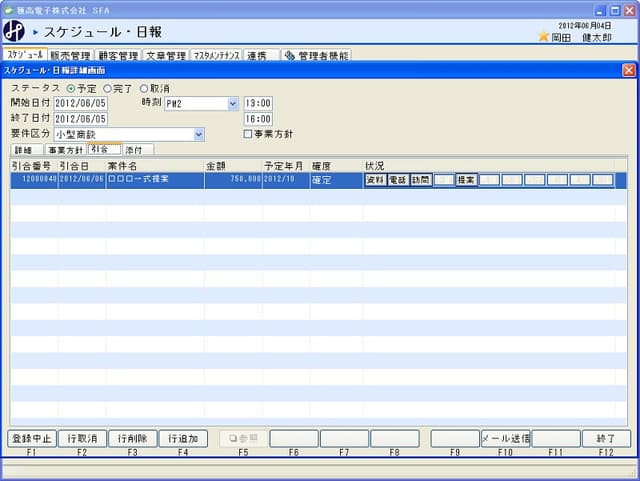This screenshot has height=481, width=640.
Task: Click the wrench icon on 管理者機能 tab
Action: 289,56
